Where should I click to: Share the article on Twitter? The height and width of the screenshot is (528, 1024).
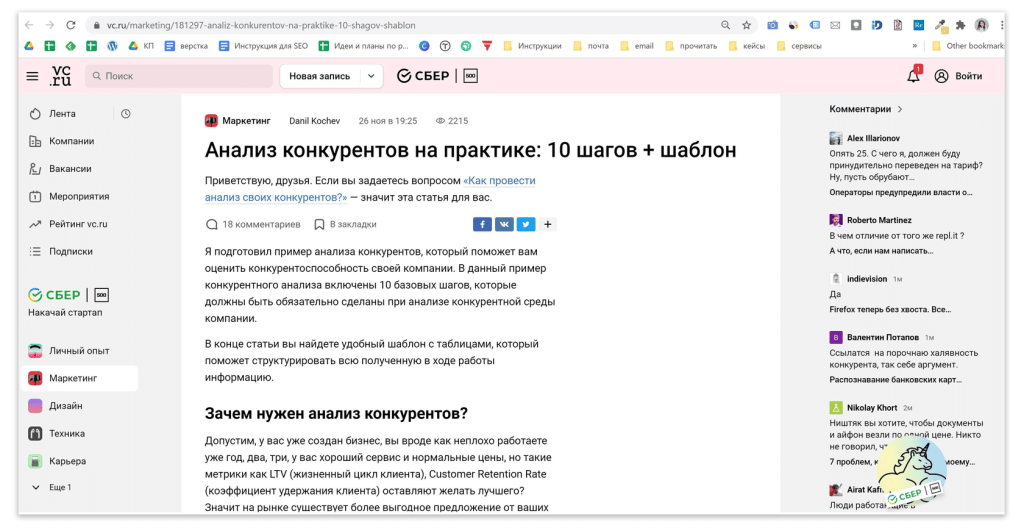coord(526,224)
